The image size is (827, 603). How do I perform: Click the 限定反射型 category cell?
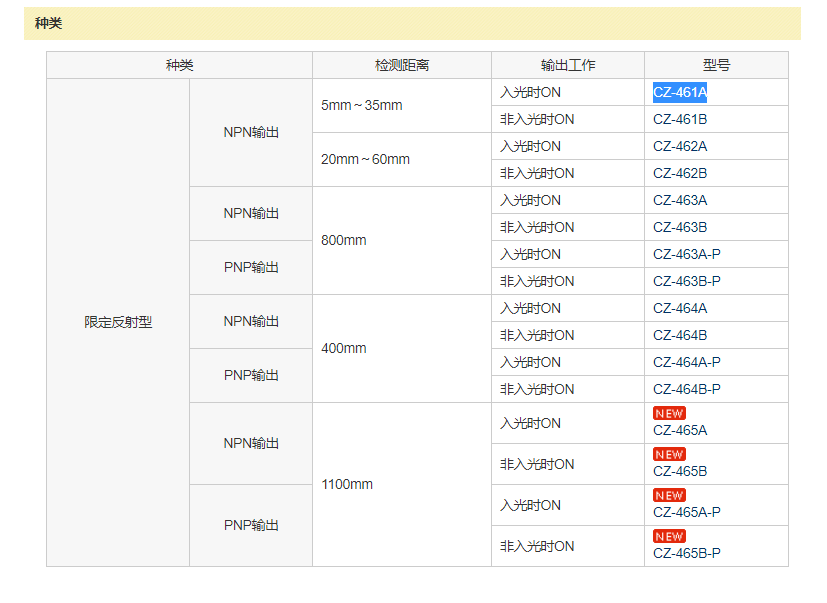[x=118, y=322]
